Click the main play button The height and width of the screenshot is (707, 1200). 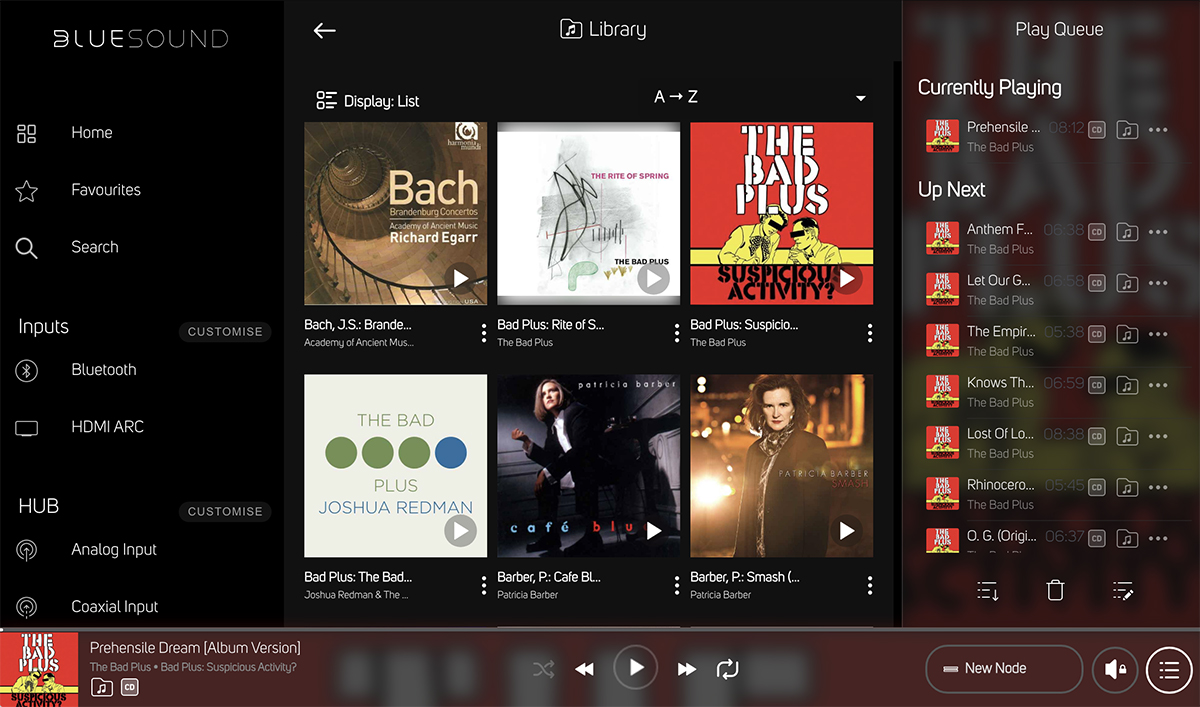pos(635,668)
